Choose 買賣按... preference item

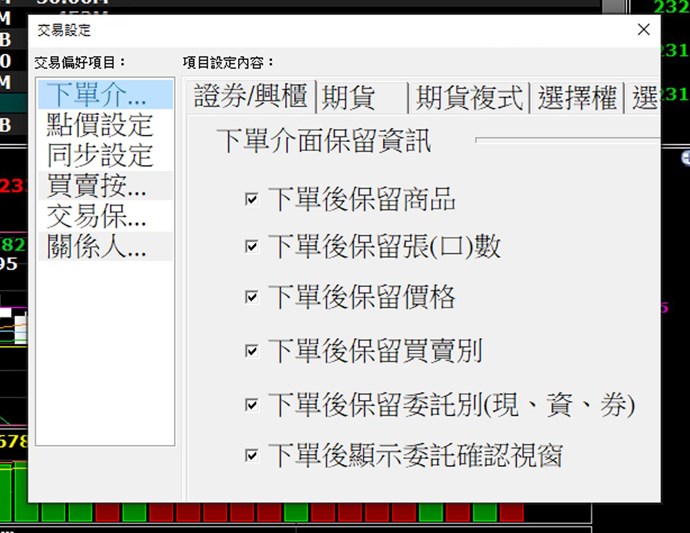point(105,185)
